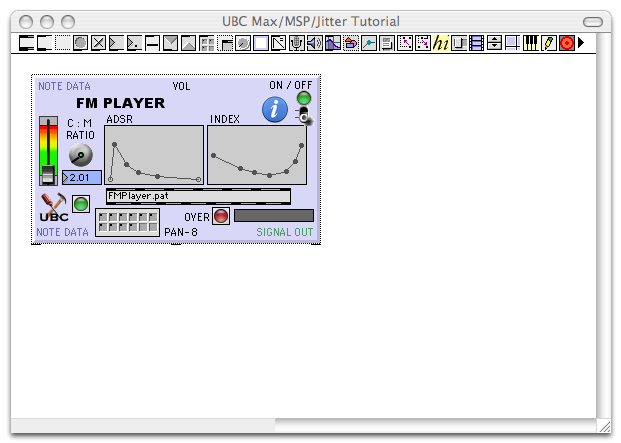Viewport: 621px width, 443px height.
Task: Select the up-down arrows increment tool
Action: 494,43
